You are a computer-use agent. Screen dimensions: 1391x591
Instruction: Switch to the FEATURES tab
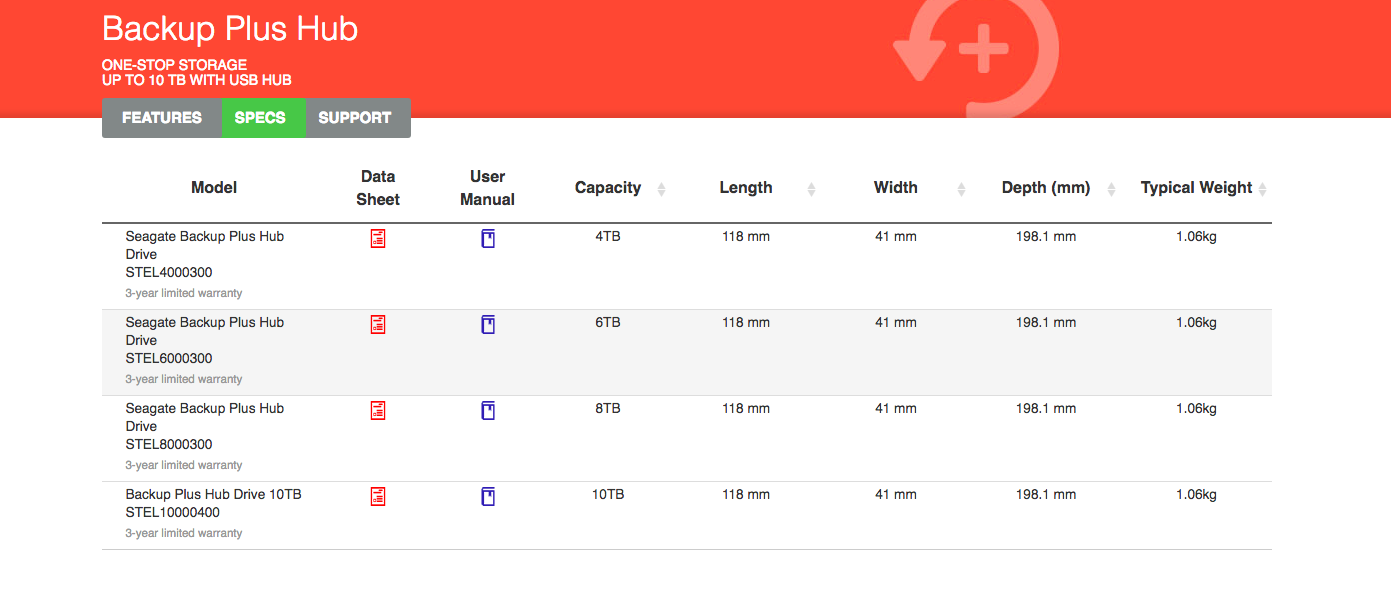click(x=162, y=118)
